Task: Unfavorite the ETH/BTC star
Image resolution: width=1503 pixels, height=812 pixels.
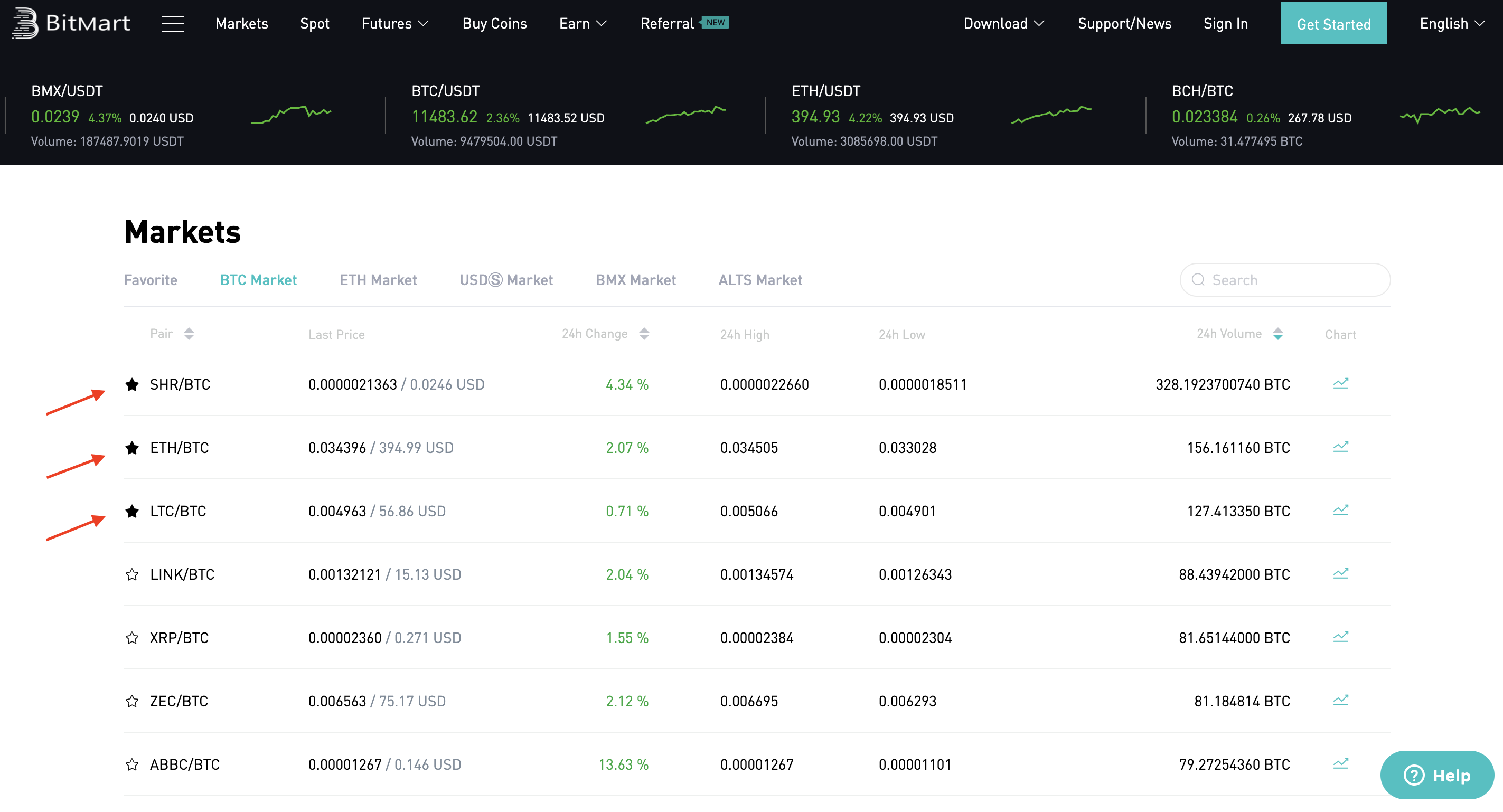Action: pyautogui.click(x=132, y=447)
